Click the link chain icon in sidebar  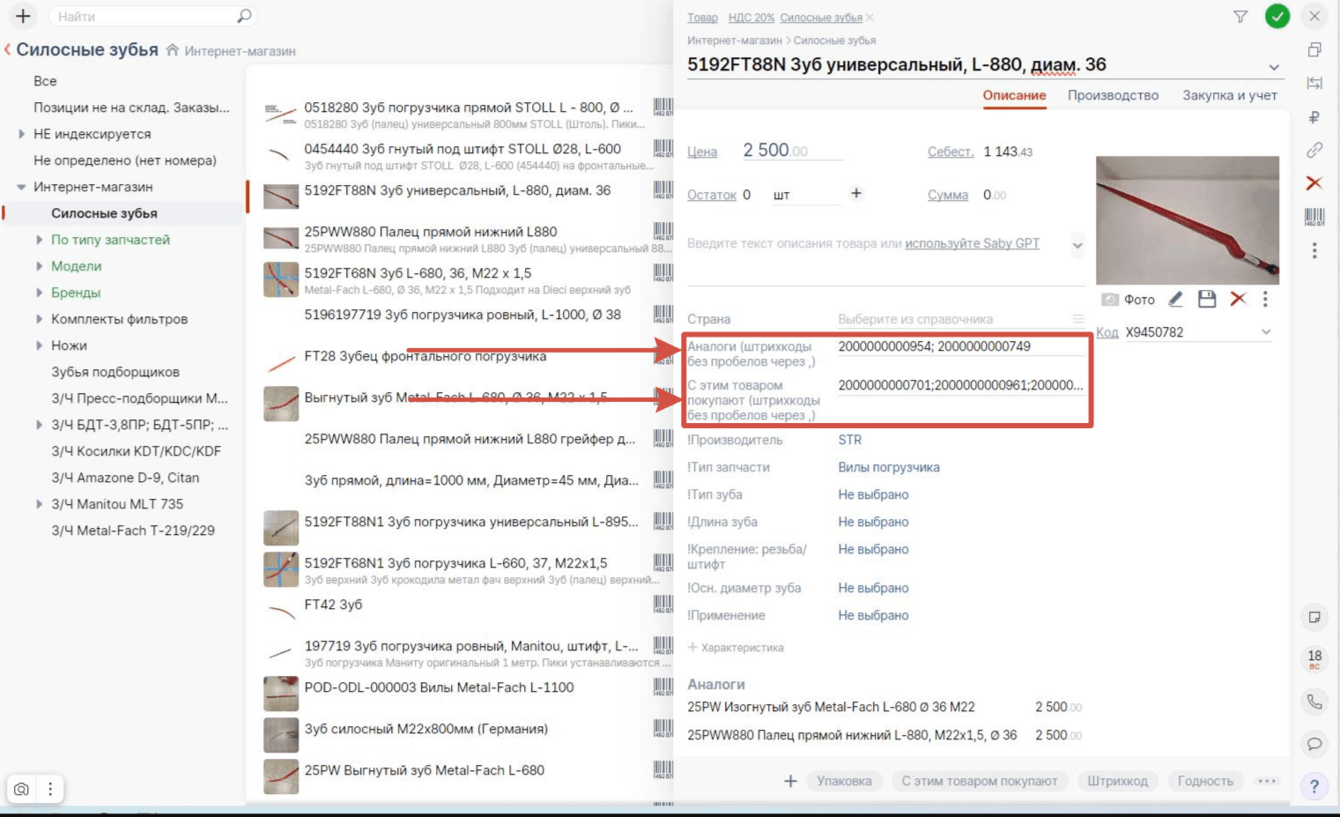click(1314, 150)
